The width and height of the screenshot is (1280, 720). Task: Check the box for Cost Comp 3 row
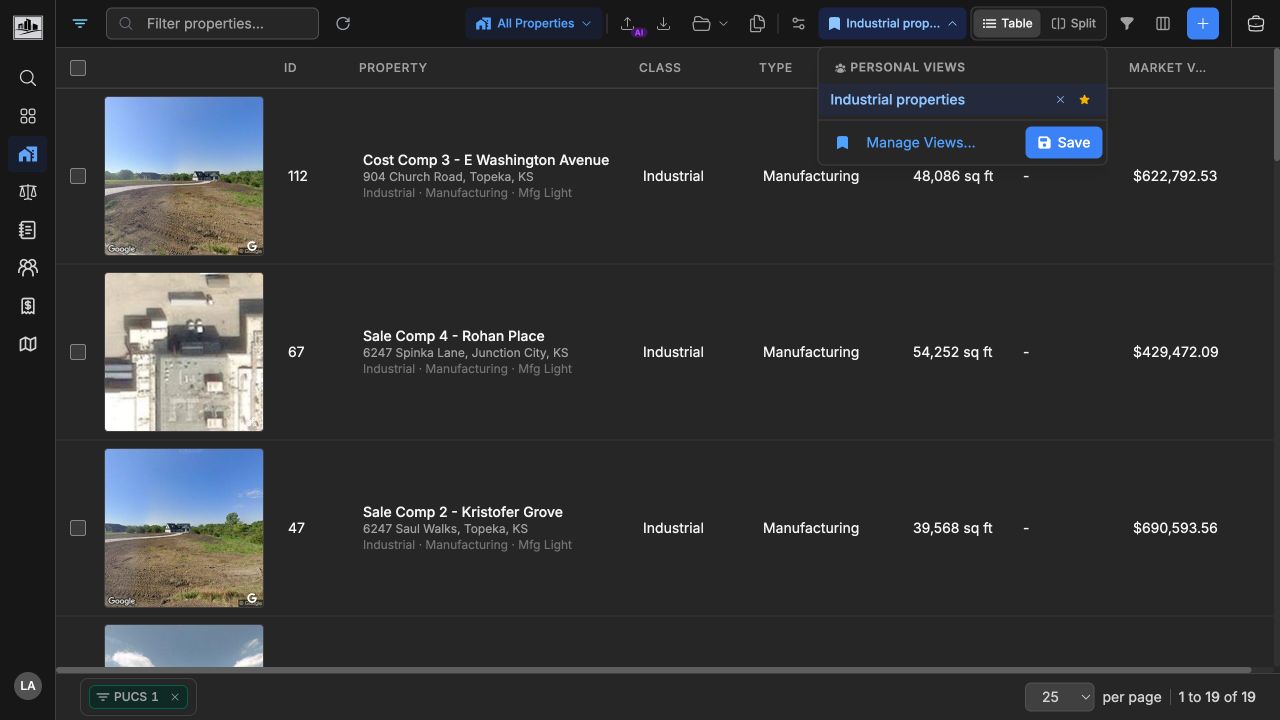[78, 176]
